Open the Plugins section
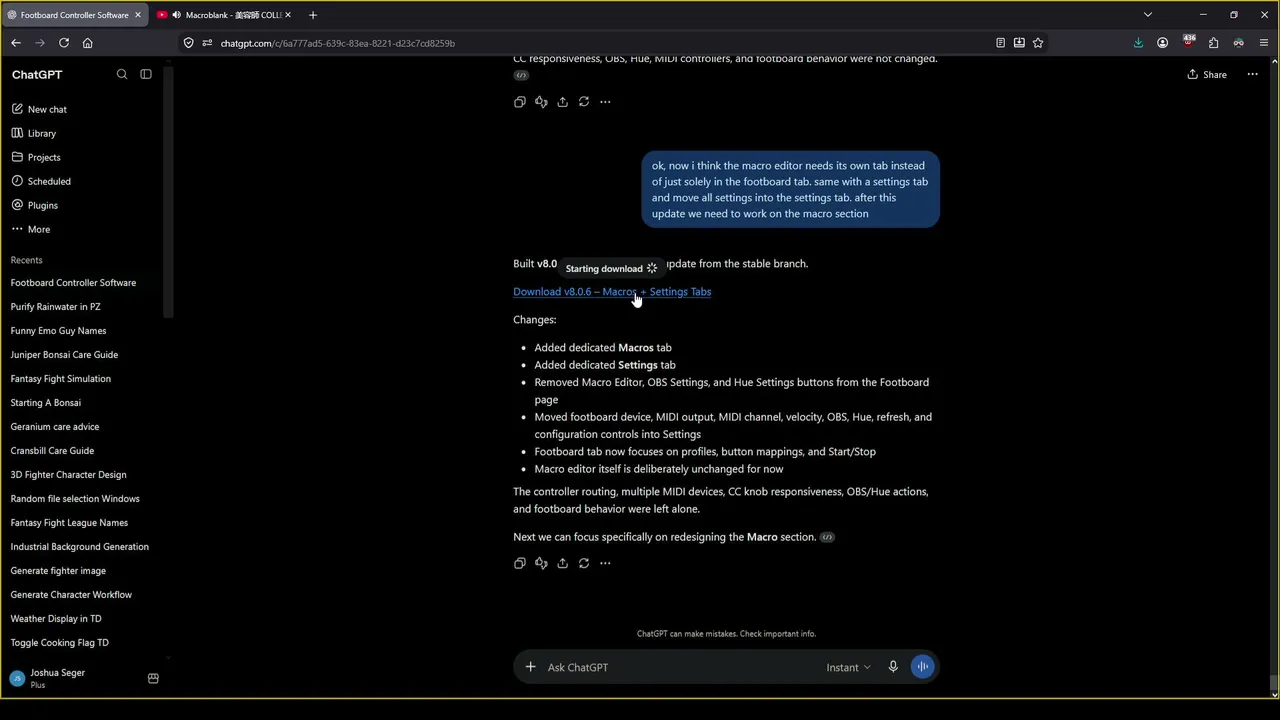 point(43,205)
